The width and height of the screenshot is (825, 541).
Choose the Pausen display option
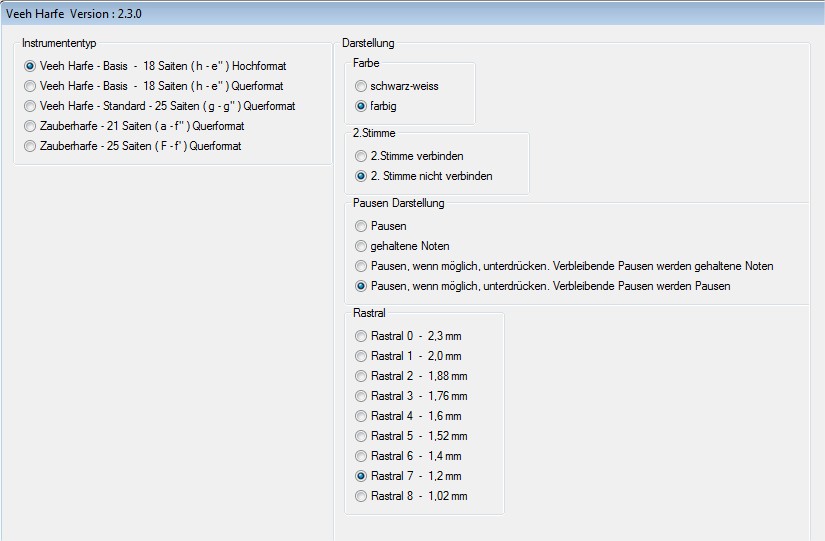[361, 226]
